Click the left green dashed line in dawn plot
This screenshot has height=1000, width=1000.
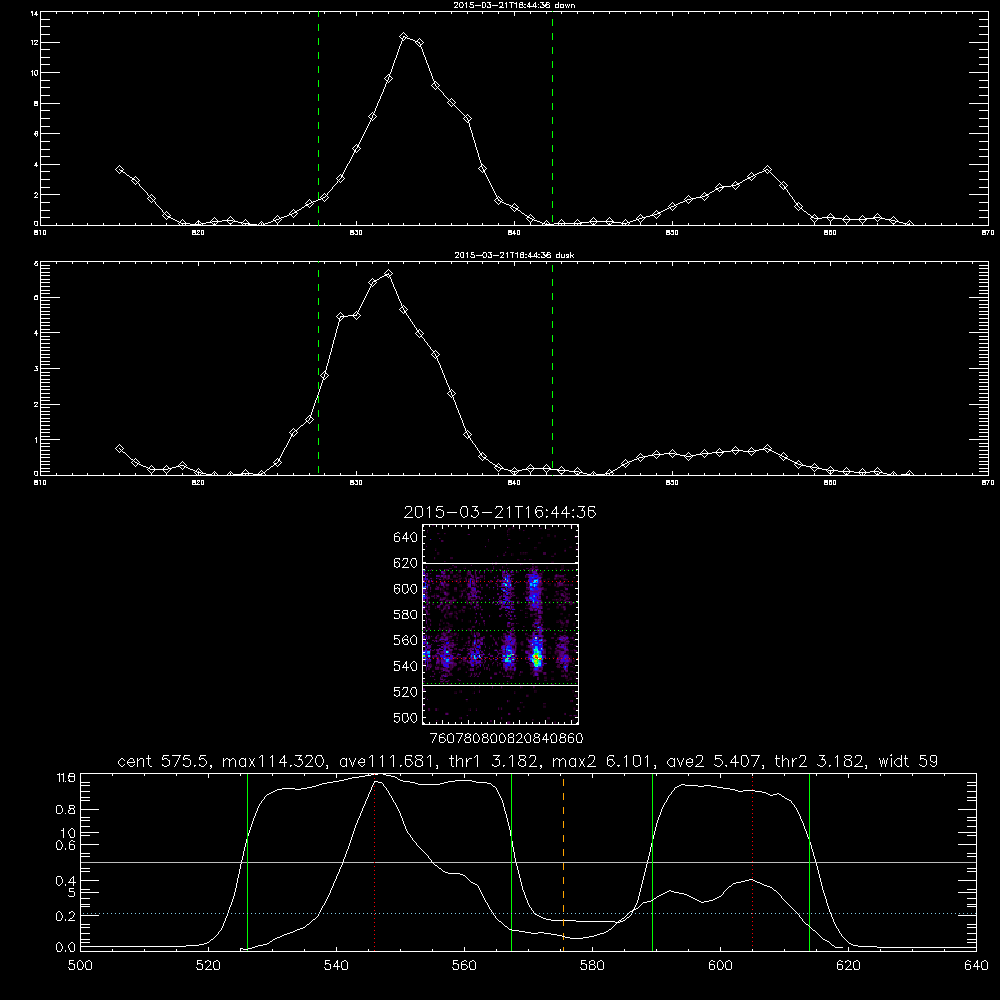tap(318, 121)
